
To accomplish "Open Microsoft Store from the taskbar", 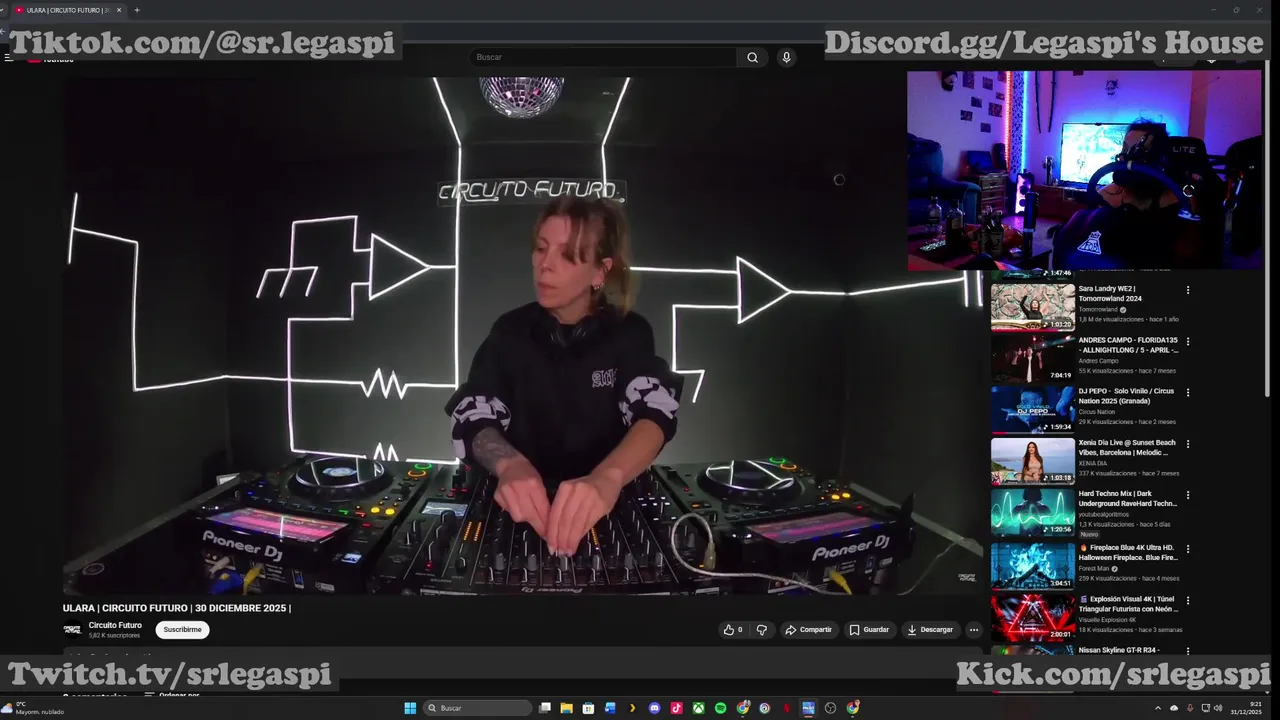I will 588,708.
